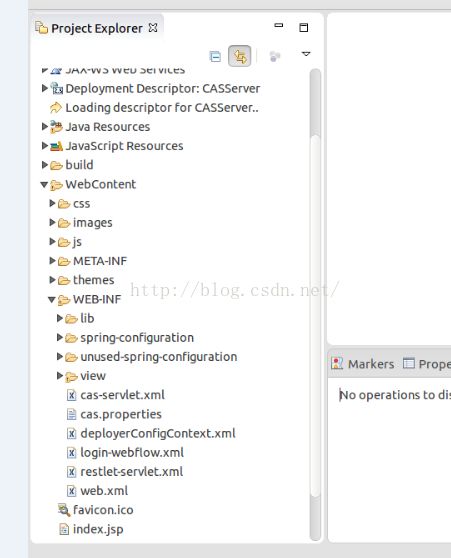Click the META-INF folder icon

click(64, 262)
